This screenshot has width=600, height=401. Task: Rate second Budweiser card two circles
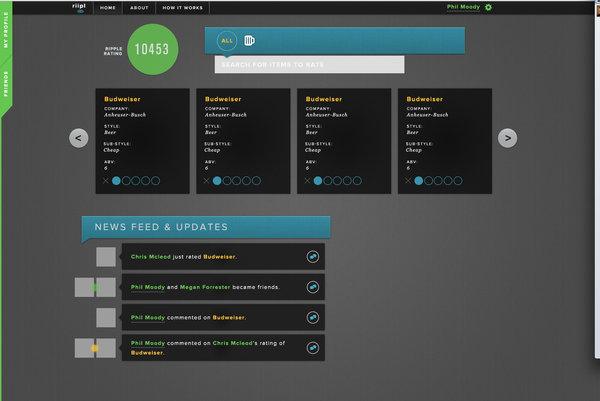pyautogui.click(x=227, y=181)
